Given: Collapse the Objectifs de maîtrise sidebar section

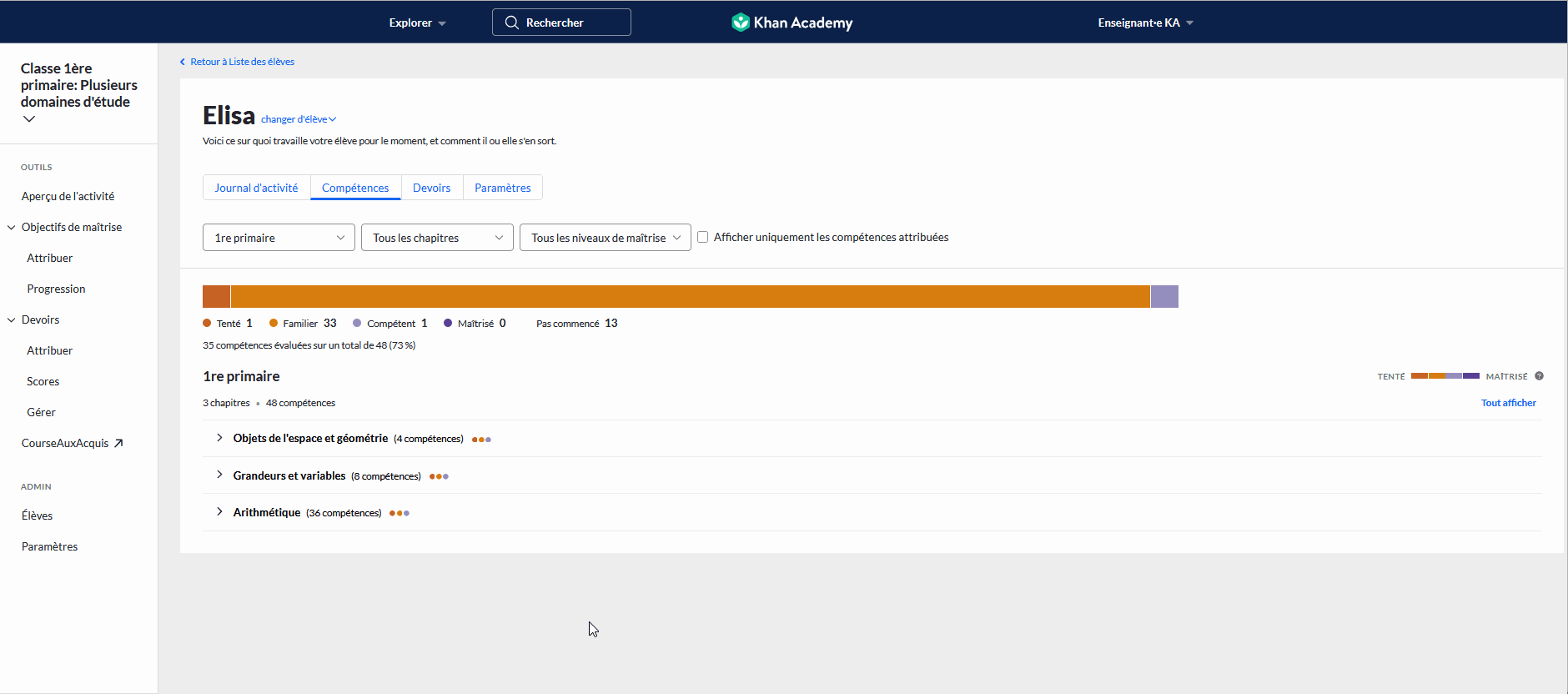Looking at the screenshot, I should [12, 227].
